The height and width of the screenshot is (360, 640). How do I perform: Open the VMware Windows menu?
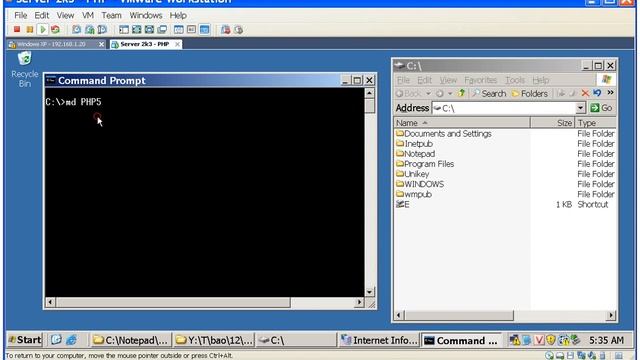[146, 15]
